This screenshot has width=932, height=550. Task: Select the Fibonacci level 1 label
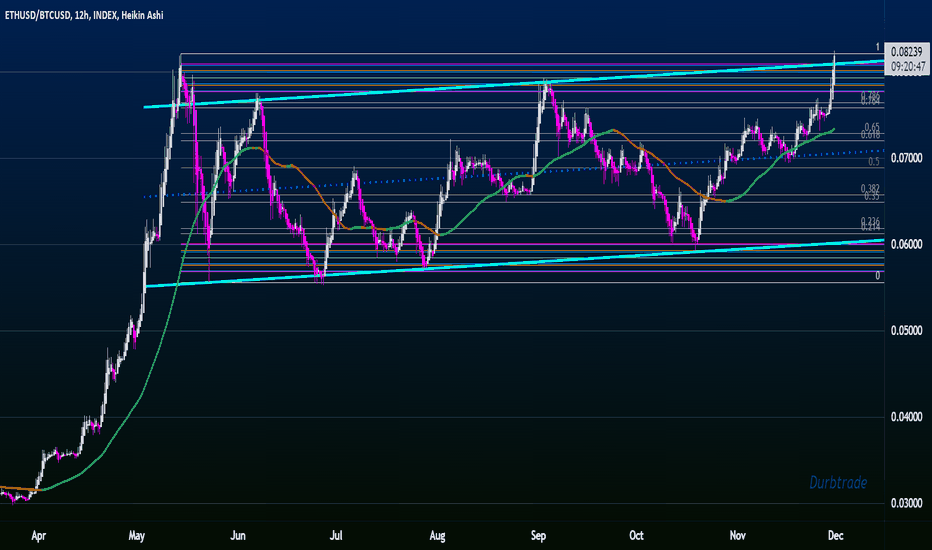tap(877, 47)
